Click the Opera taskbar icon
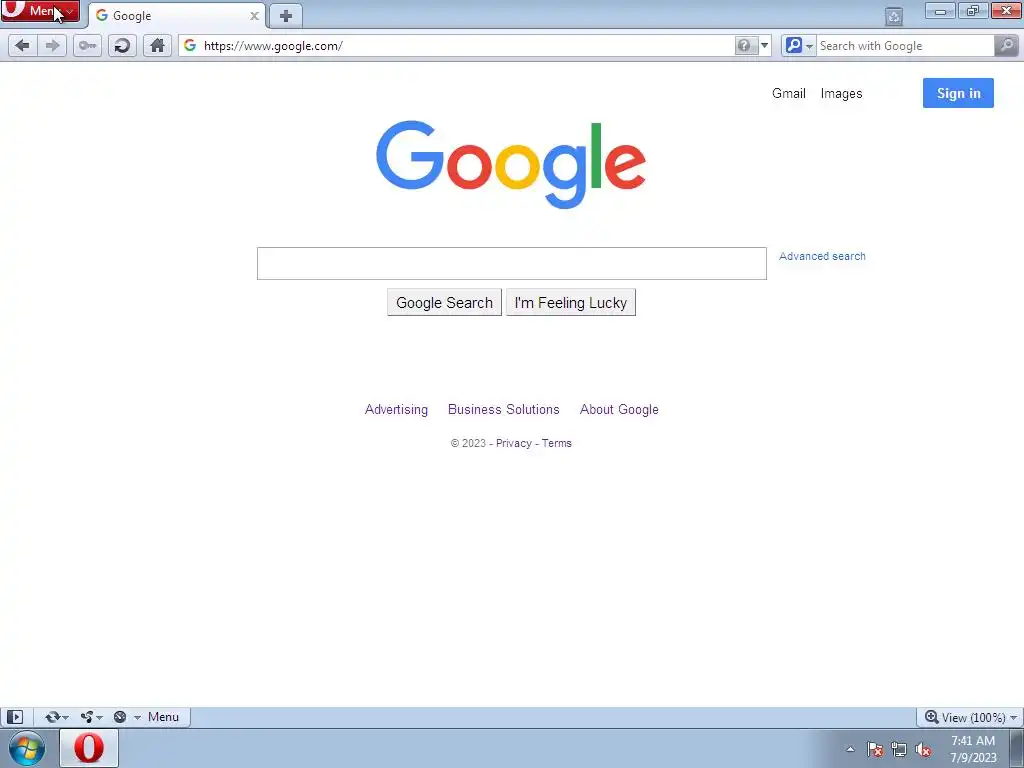Viewport: 1024px width, 768px height. click(89, 748)
